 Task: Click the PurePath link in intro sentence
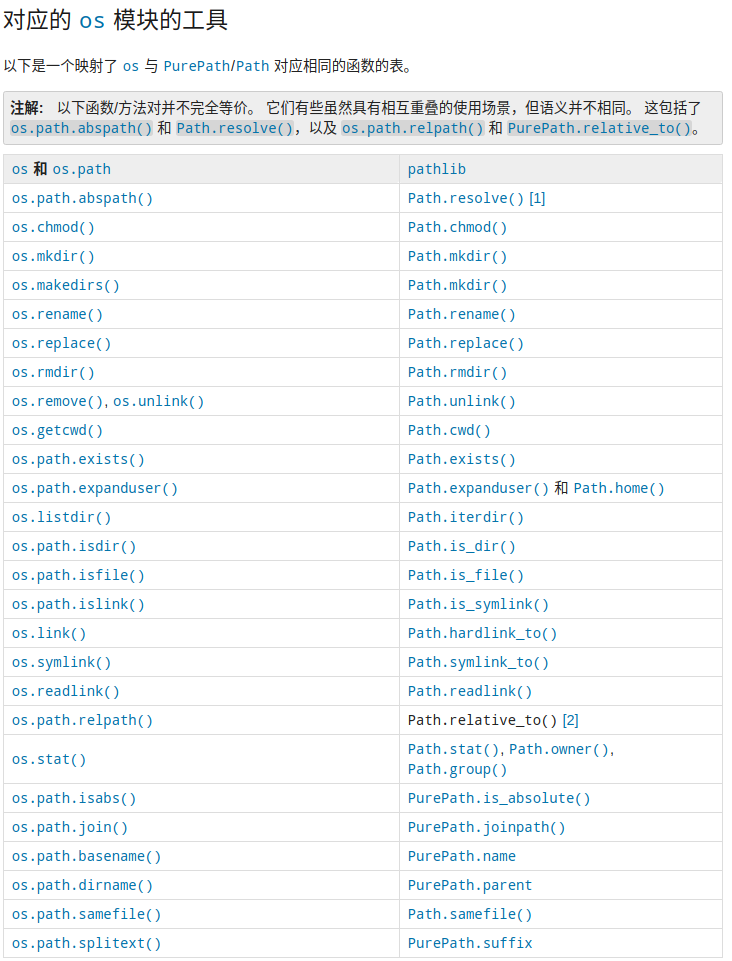[x=196, y=66]
